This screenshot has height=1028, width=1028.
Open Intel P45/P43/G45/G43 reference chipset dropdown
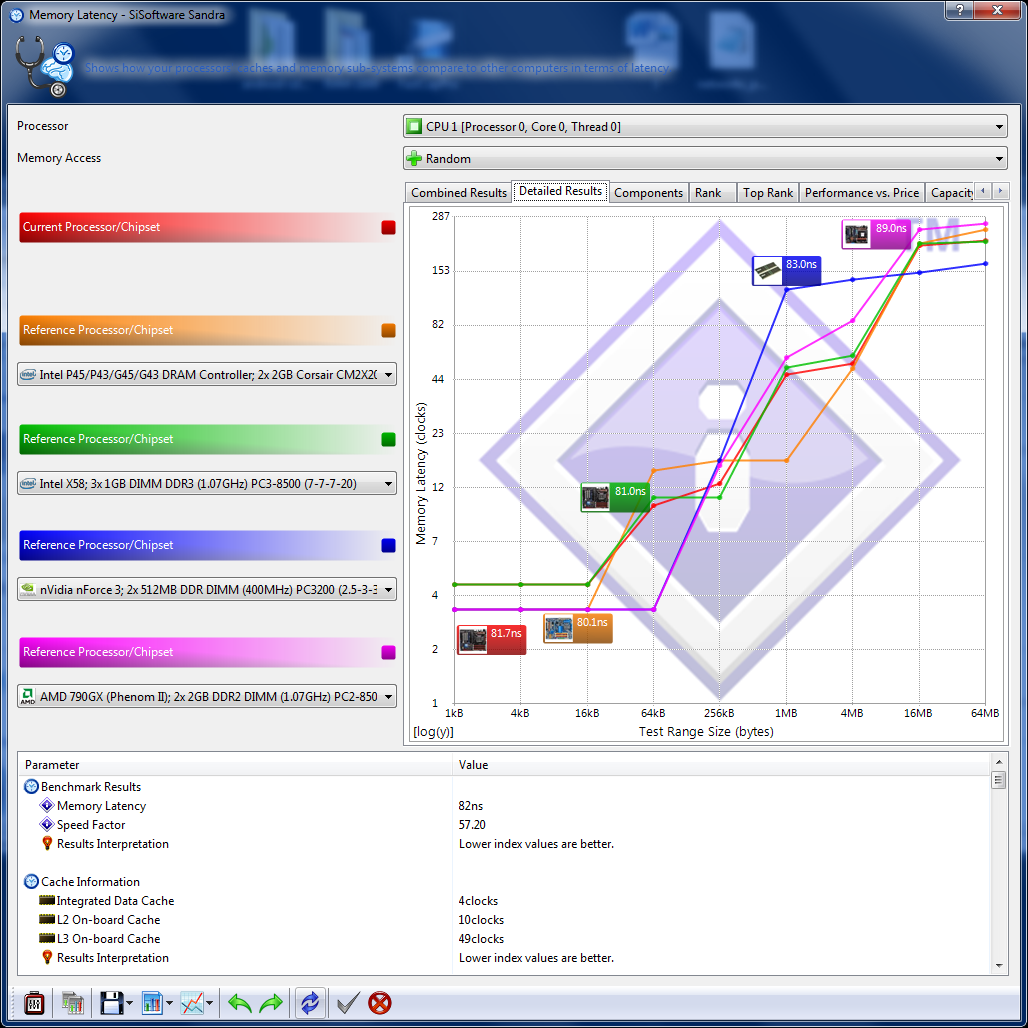click(x=207, y=374)
